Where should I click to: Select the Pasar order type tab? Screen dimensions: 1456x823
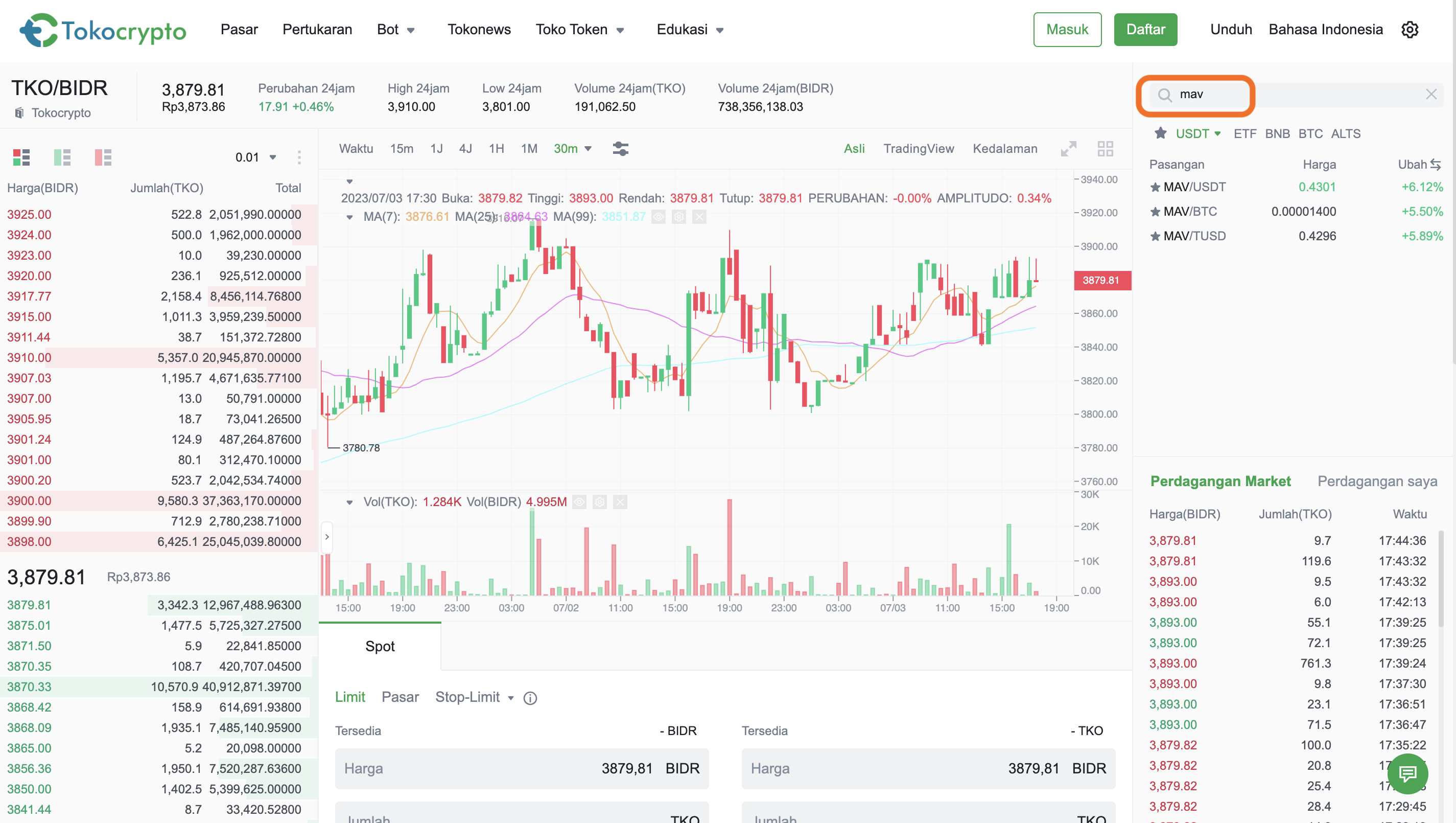coord(400,697)
